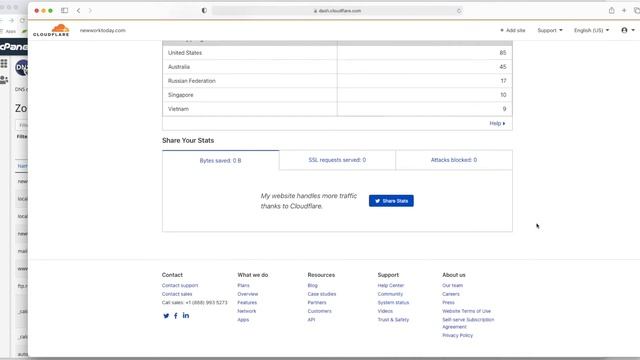Open a new tab with plus icon
Image resolution: width=640 pixels, height=360 pixels.
click(x=624, y=11)
